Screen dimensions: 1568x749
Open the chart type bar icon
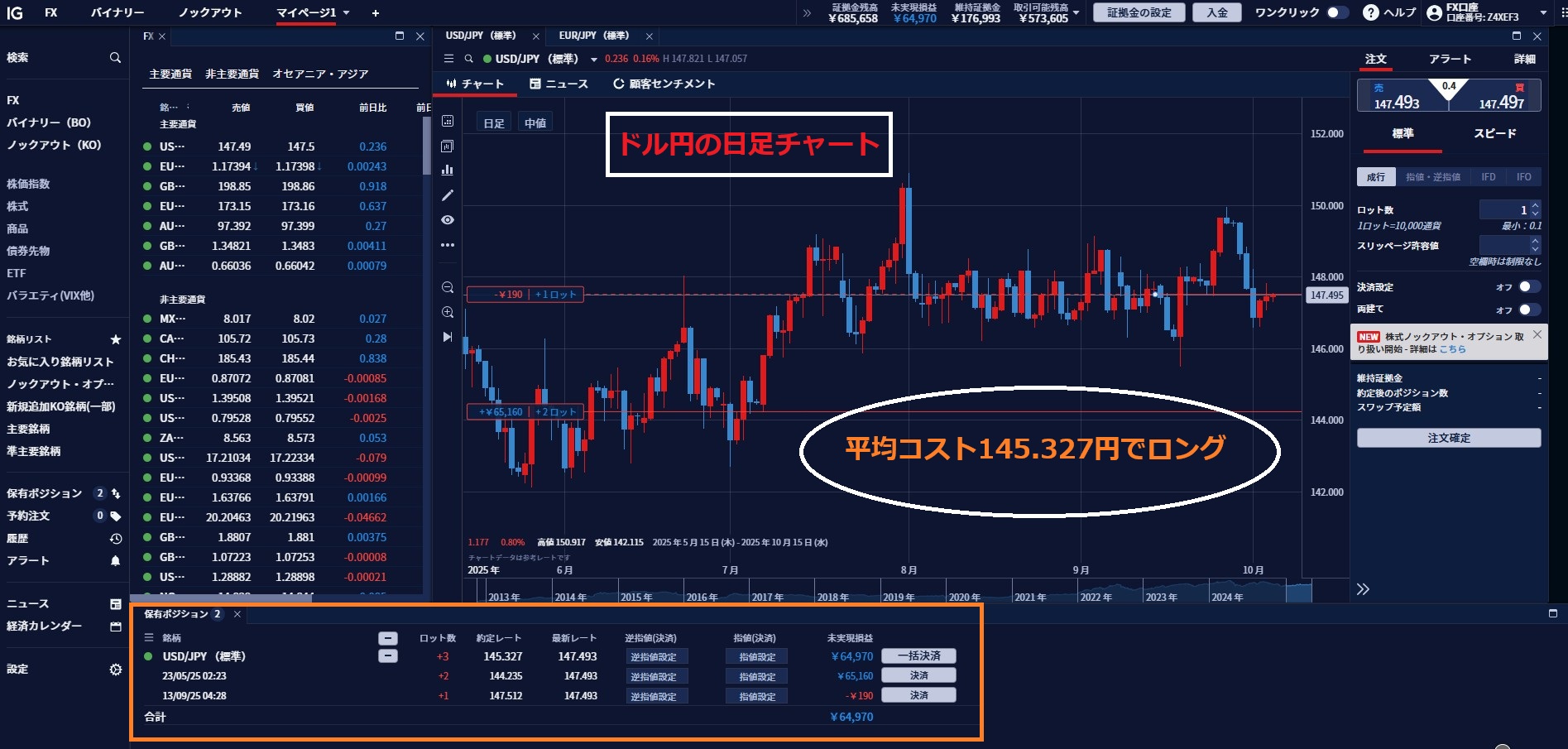click(448, 170)
